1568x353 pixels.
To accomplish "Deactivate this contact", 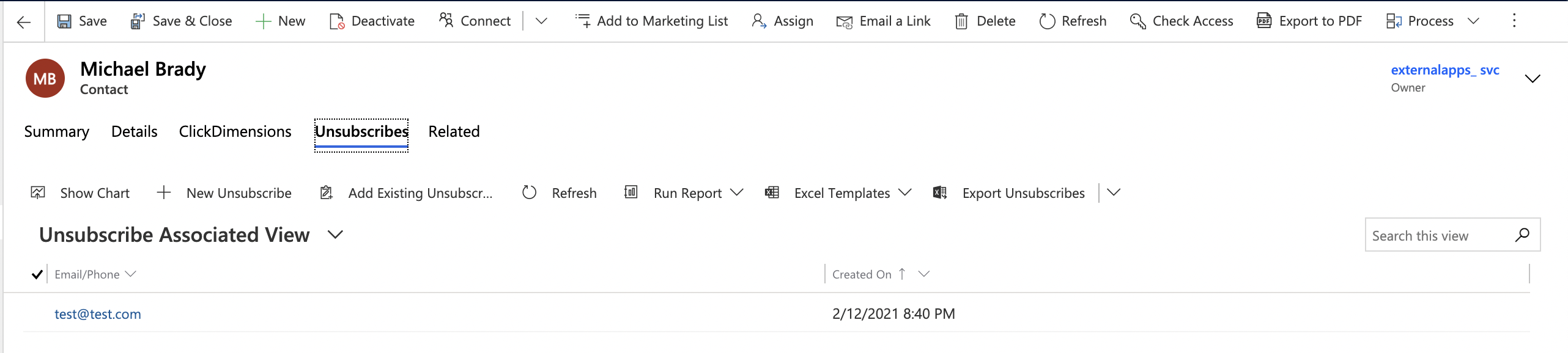I will click(x=372, y=21).
